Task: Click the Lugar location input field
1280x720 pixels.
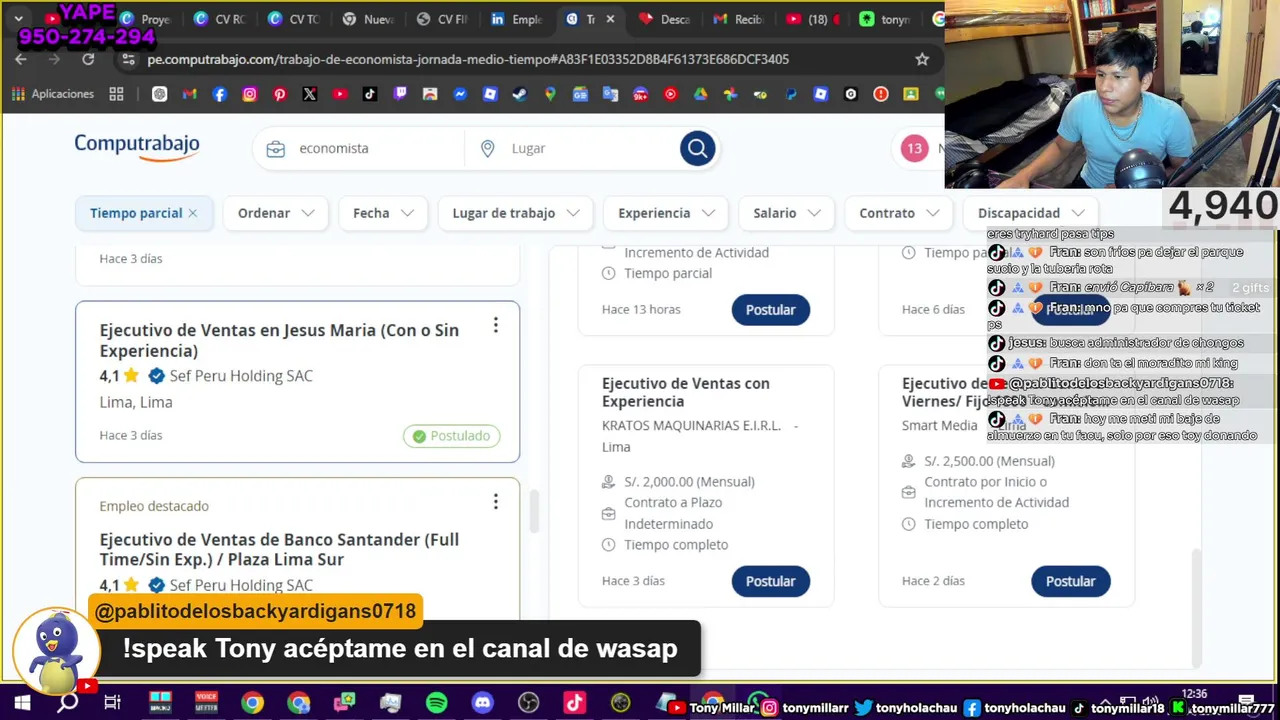Action: (576, 148)
